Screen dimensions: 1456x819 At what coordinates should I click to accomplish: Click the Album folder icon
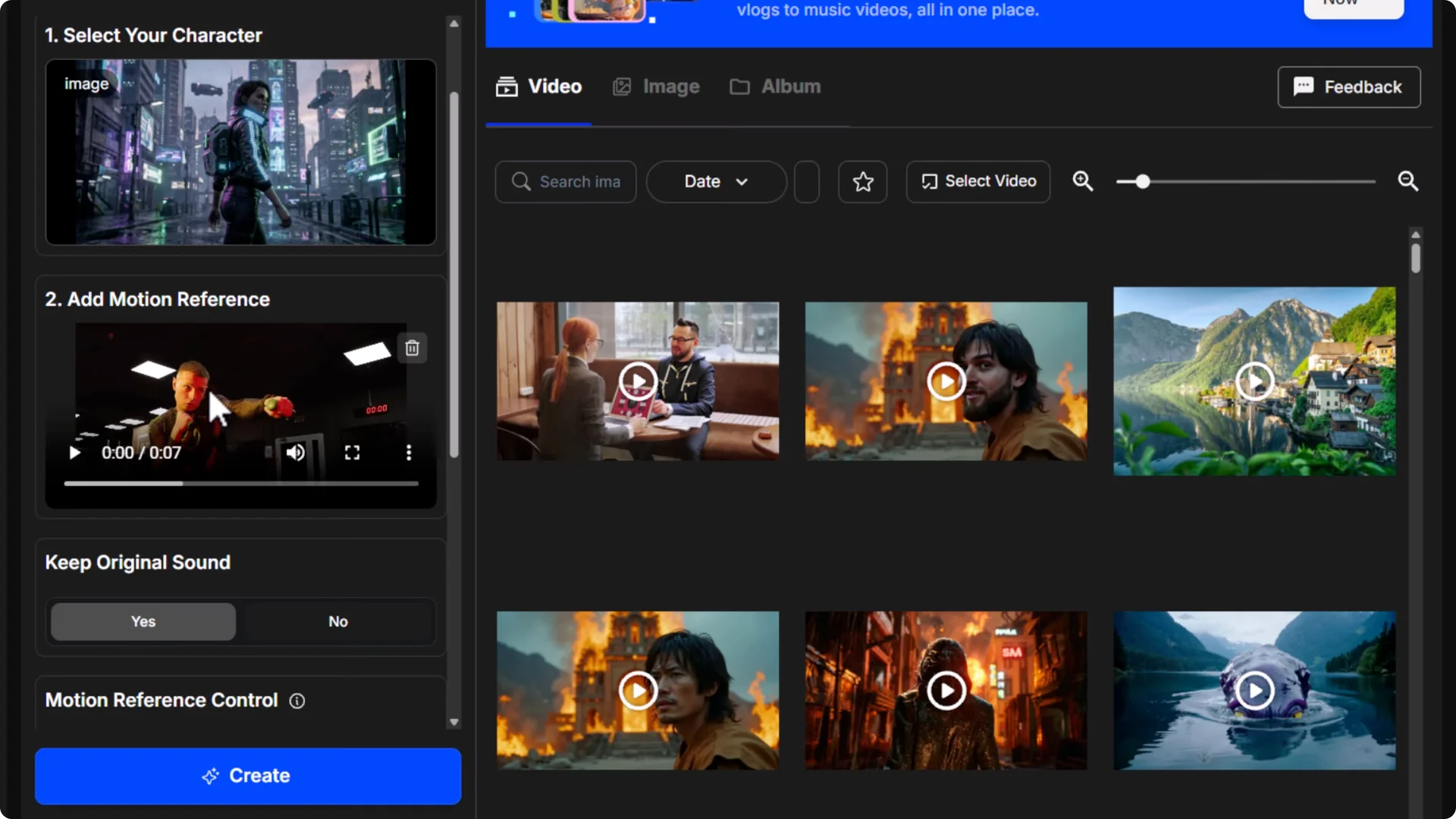pos(740,86)
